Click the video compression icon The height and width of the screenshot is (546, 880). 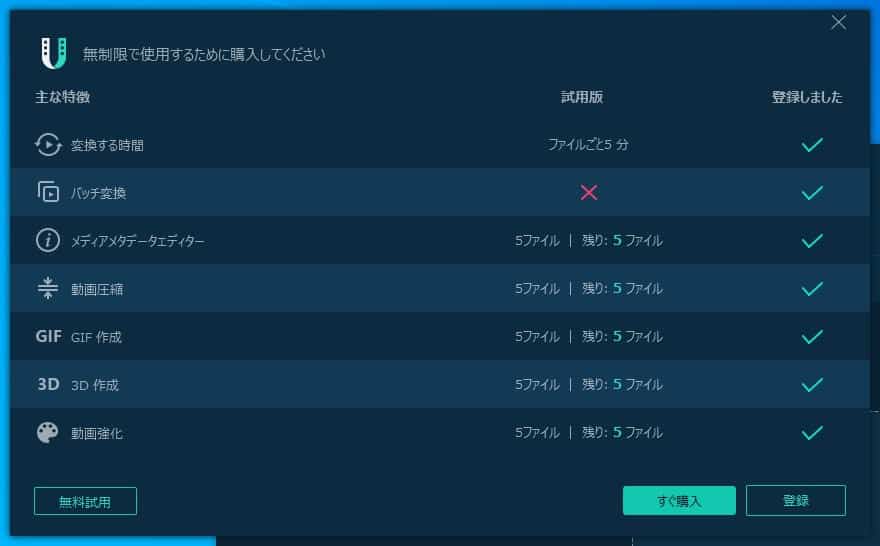48,288
